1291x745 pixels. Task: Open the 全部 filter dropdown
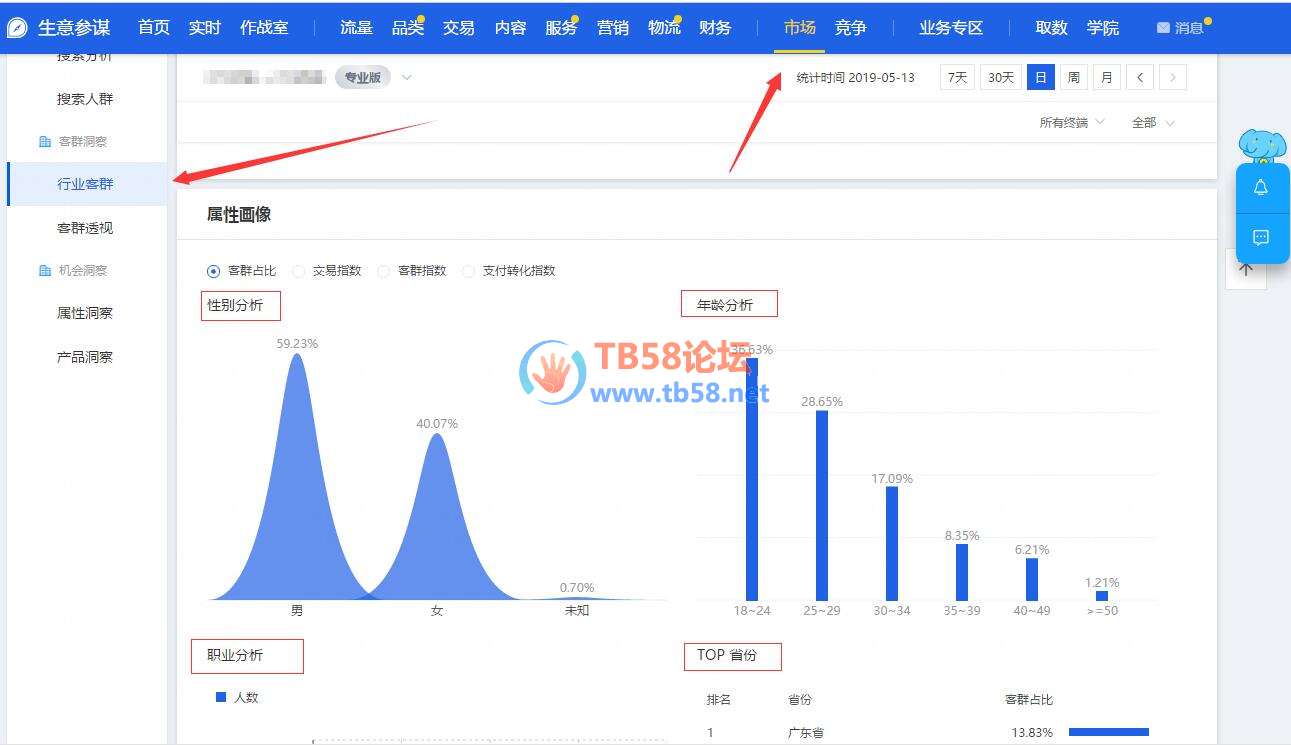(x=1153, y=123)
